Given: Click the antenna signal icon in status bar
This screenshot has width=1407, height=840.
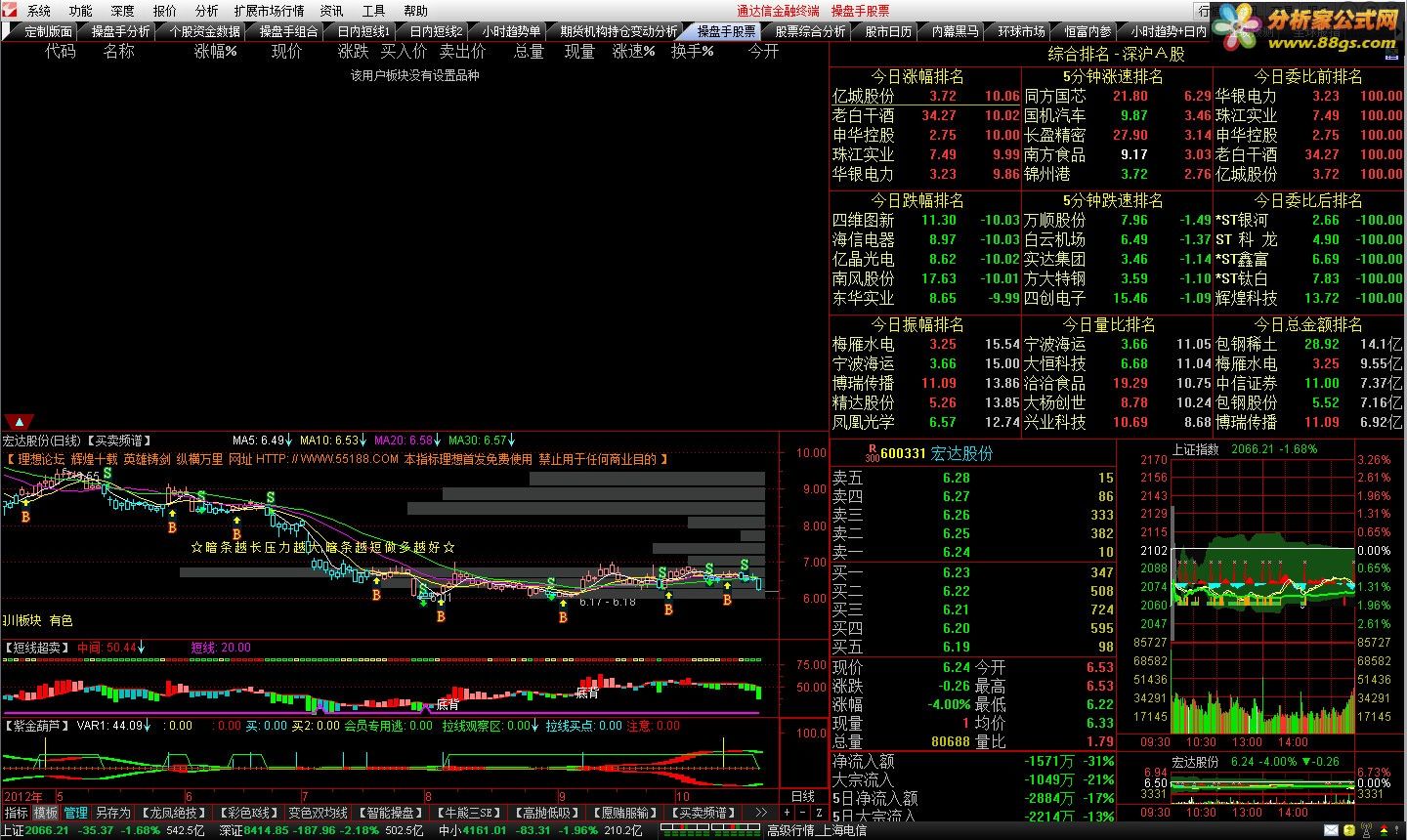Looking at the screenshot, I should (1367, 830).
